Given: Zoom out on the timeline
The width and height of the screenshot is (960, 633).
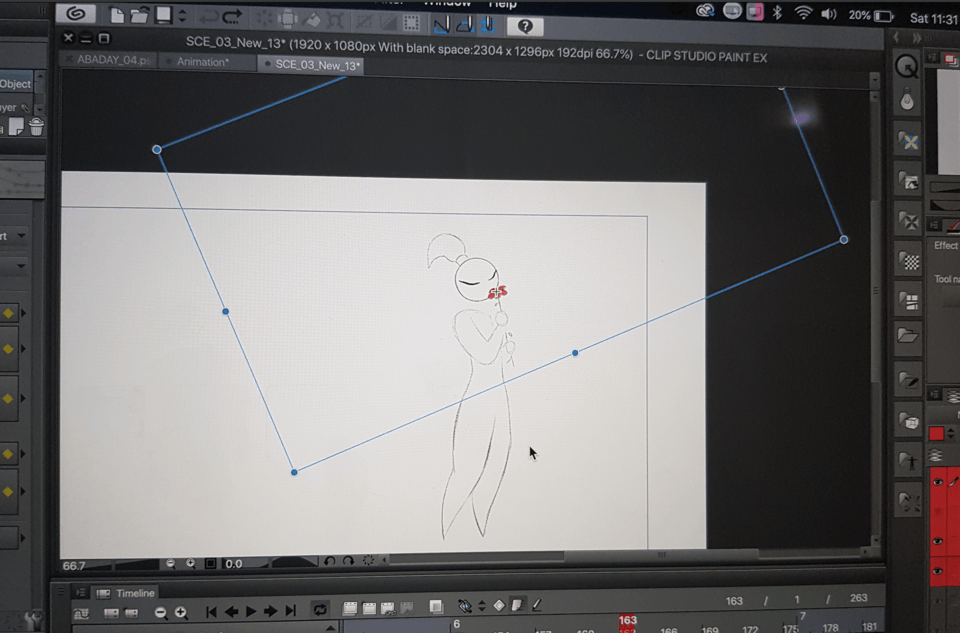Looking at the screenshot, I should (160, 612).
